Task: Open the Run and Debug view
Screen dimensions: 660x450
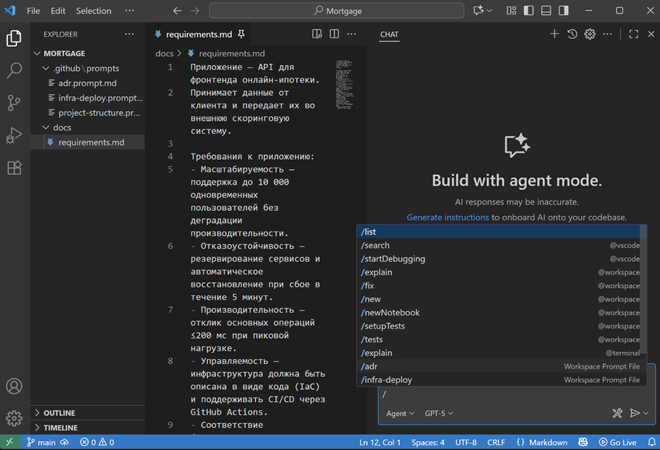Action: [15, 135]
